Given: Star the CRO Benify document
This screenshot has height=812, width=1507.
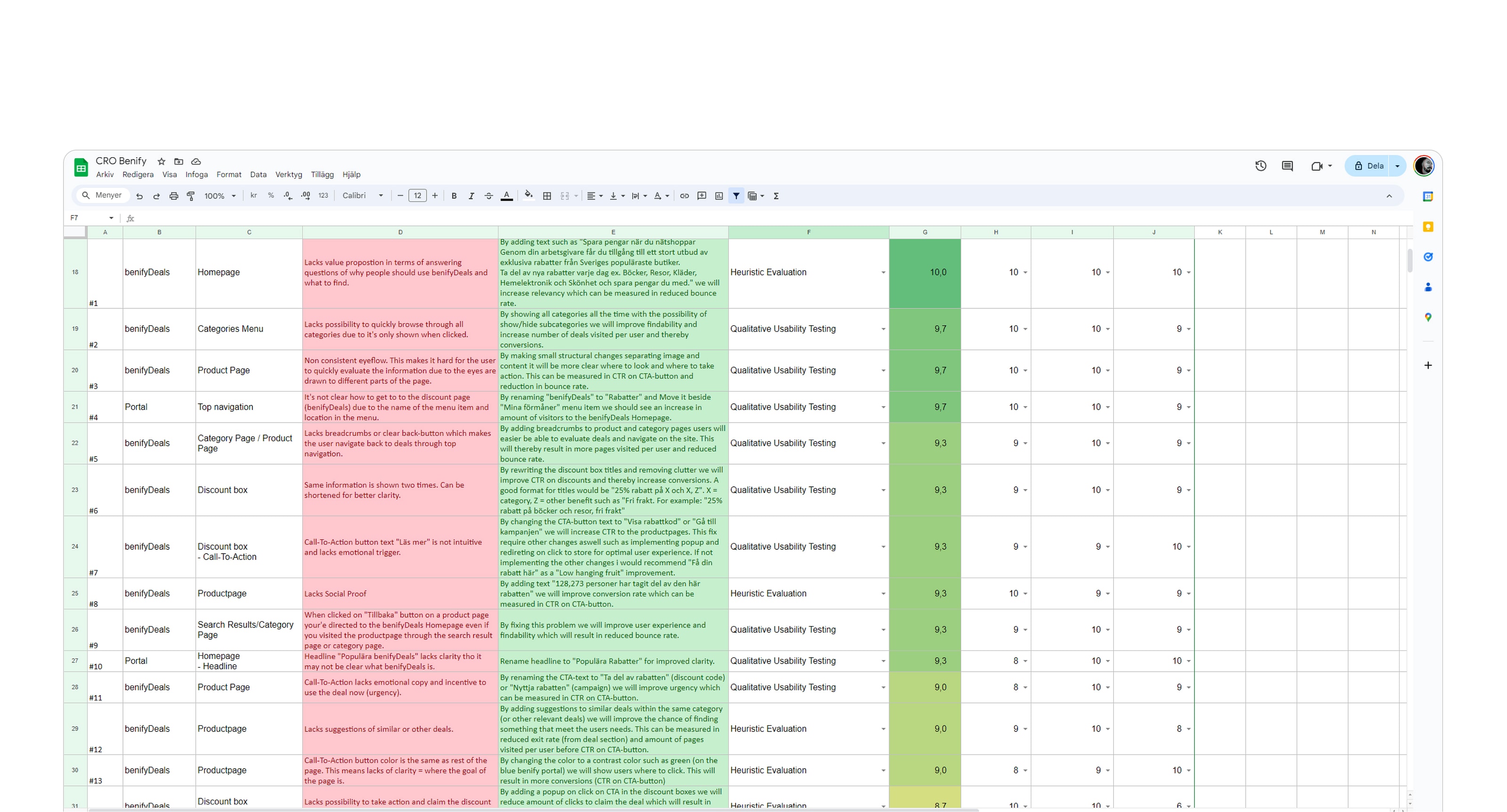Looking at the screenshot, I should [162, 161].
